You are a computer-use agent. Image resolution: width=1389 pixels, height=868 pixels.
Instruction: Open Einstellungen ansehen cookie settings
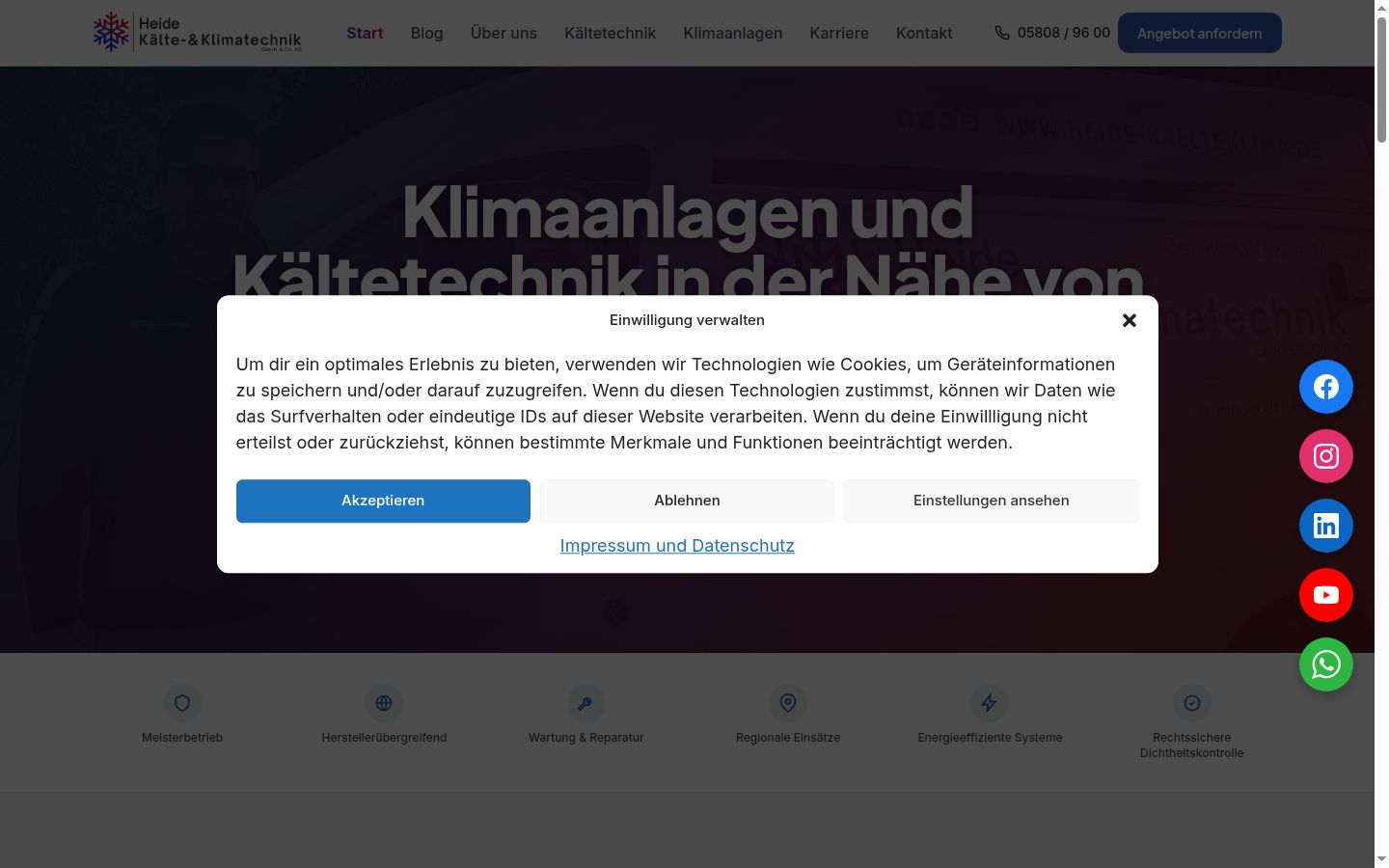[x=992, y=501]
